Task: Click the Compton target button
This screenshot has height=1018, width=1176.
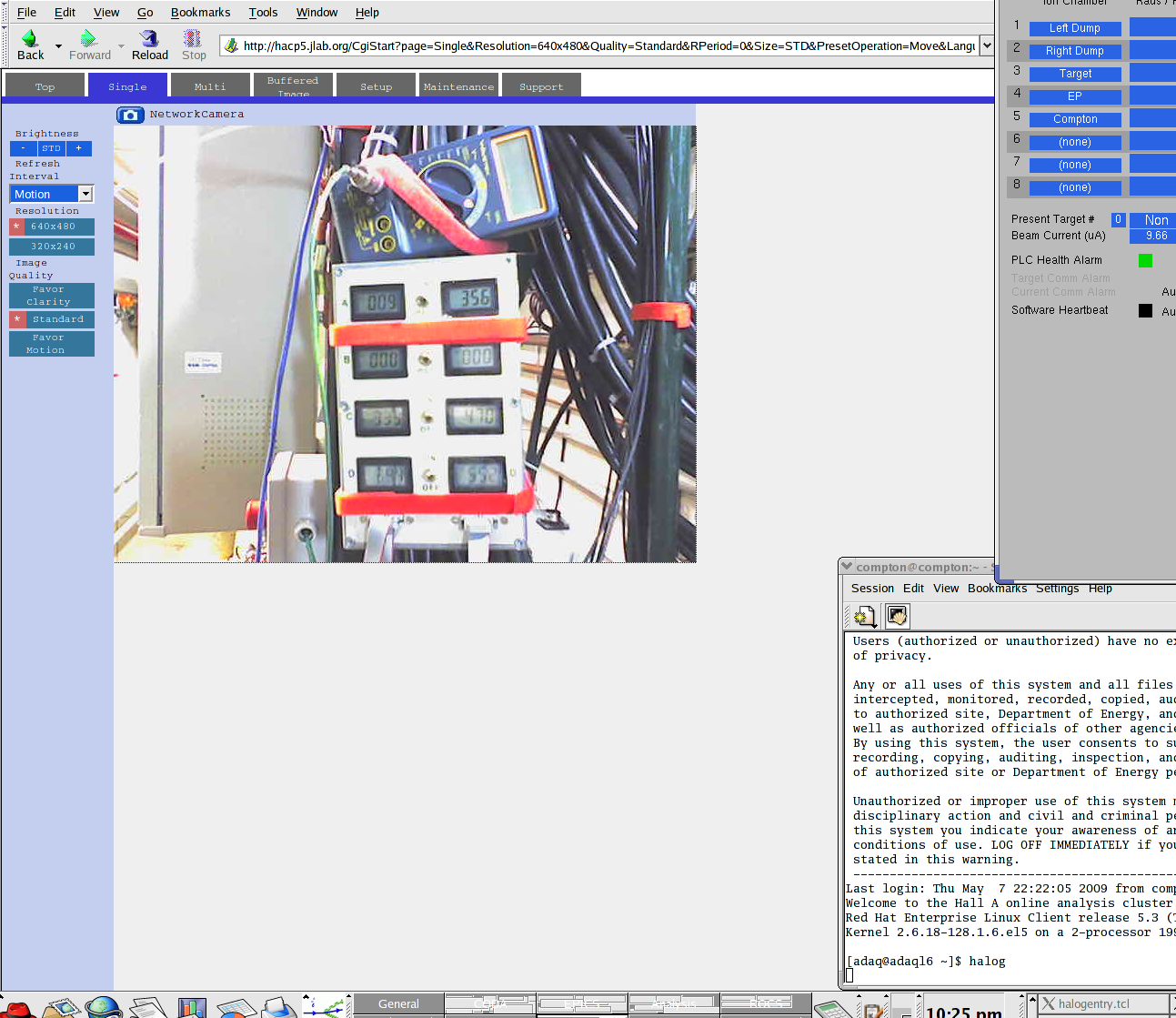Action: pyautogui.click(x=1075, y=119)
